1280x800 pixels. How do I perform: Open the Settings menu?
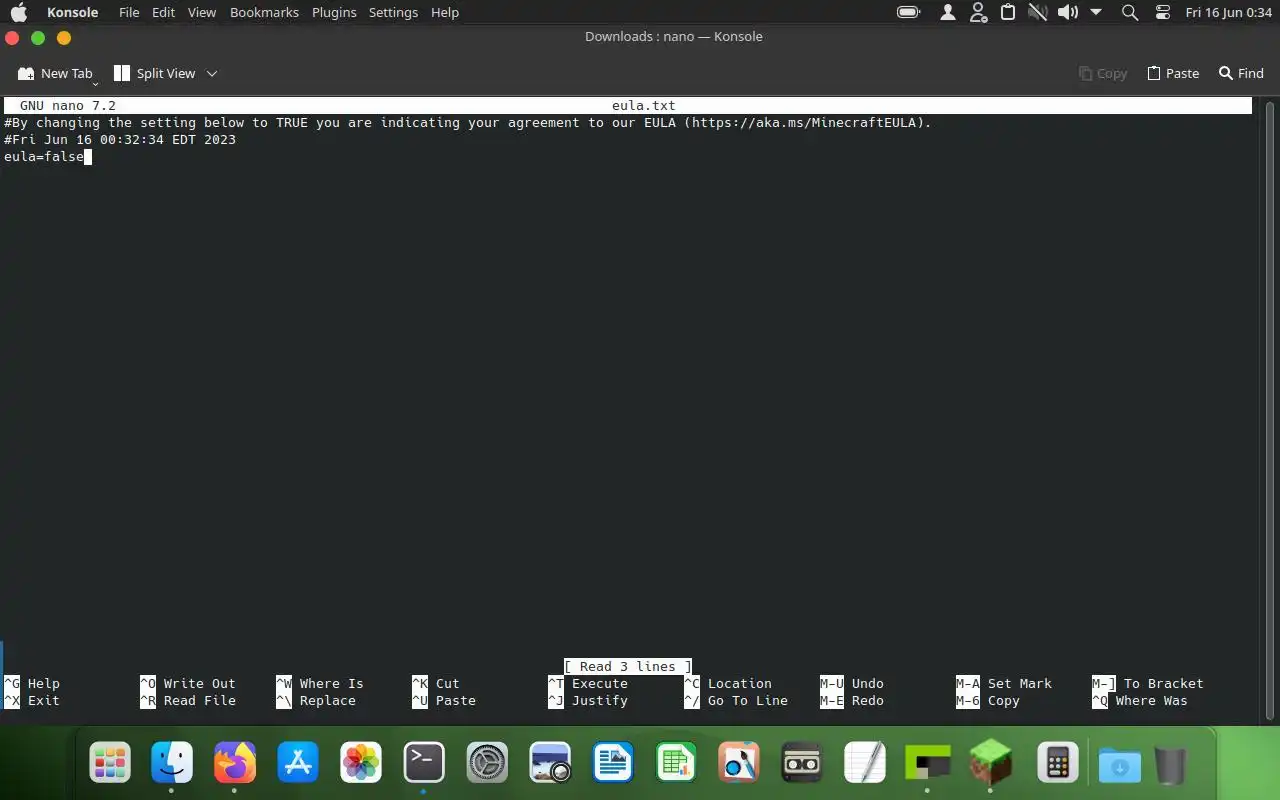pos(393,12)
